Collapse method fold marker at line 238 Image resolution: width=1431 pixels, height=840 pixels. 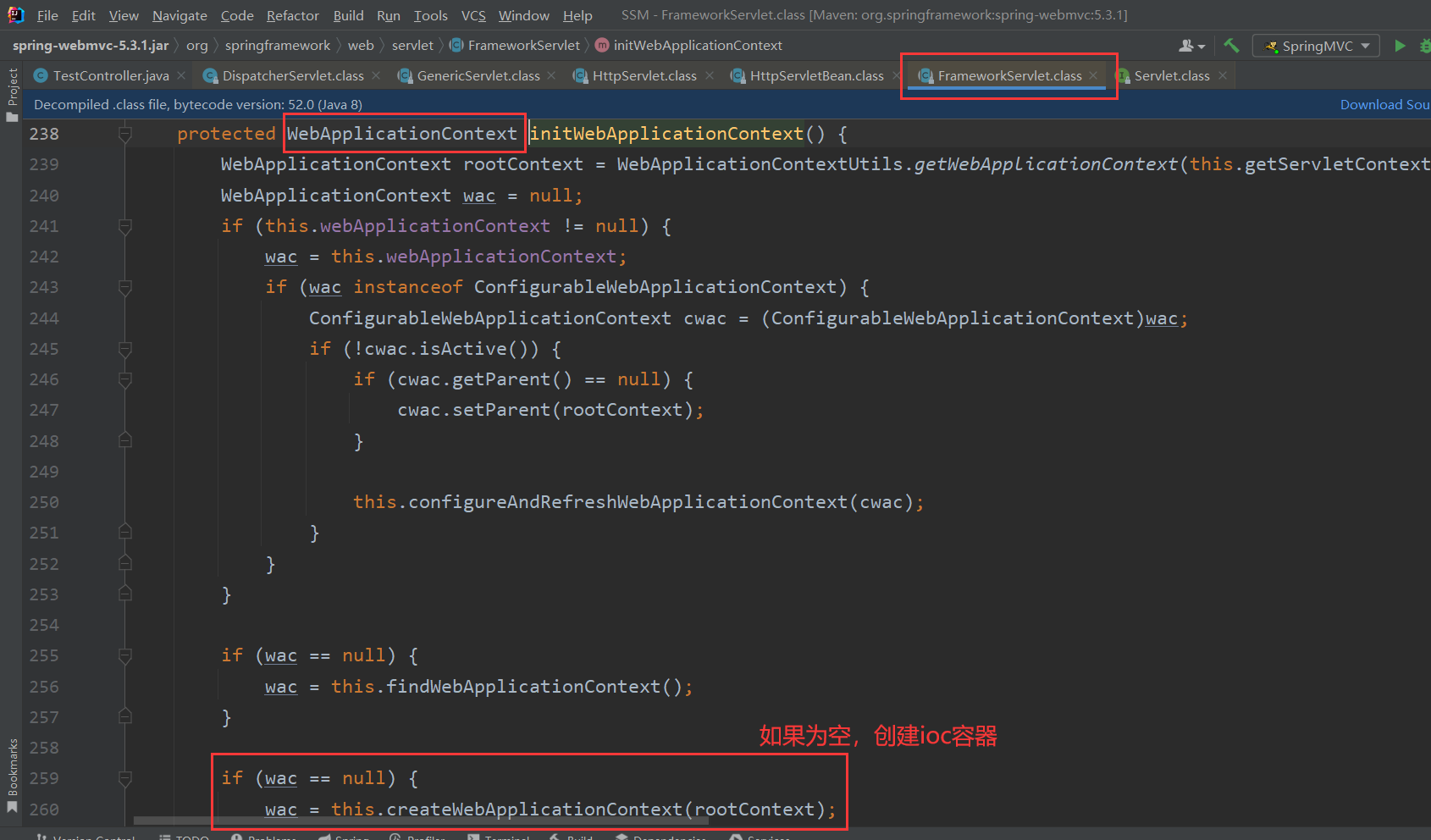click(x=125, y=134)
